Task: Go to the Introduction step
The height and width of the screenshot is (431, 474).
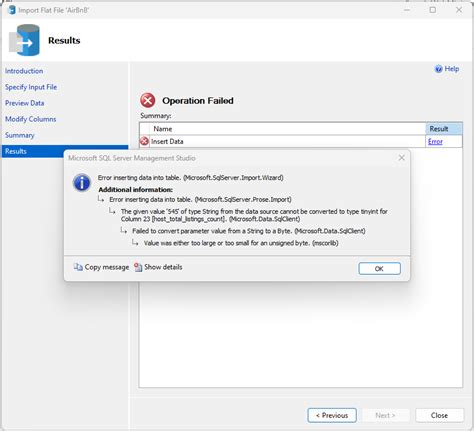Action: [x=24, y=71]
